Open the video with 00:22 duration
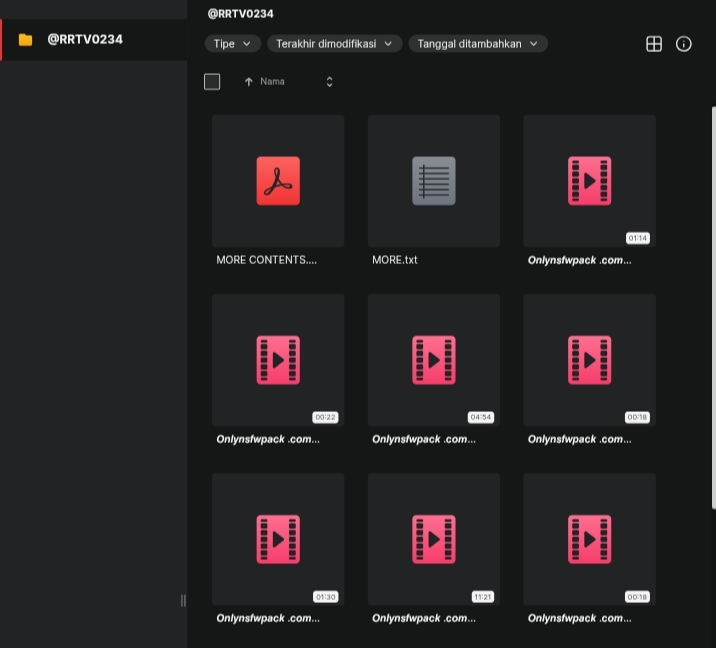This screenshot has height=648, width=716. (278, 360)
